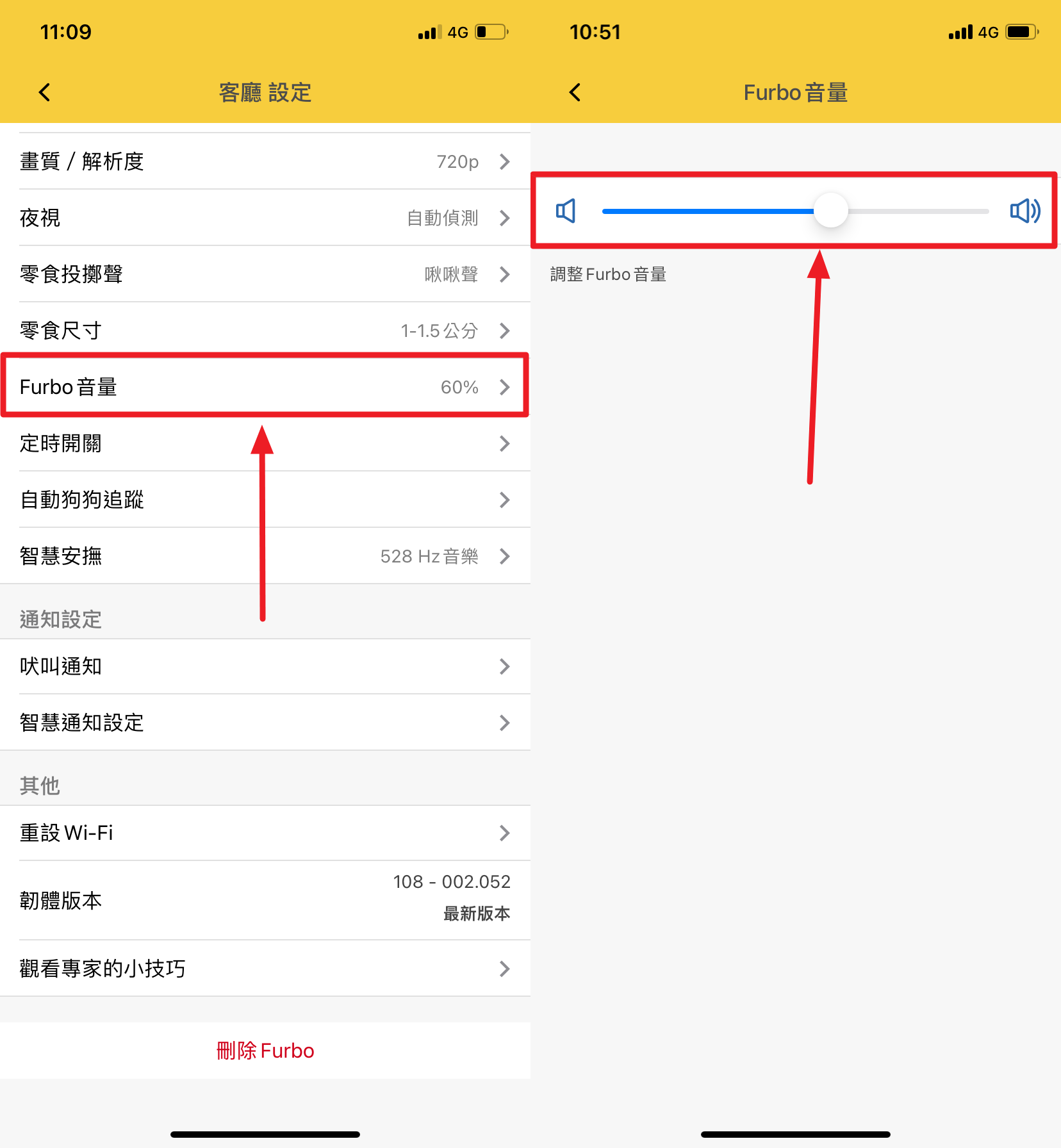This screenshot has width=1061, height=1148.
Task: Click chevron on 定時開關 row
Action: coord(505,443)
